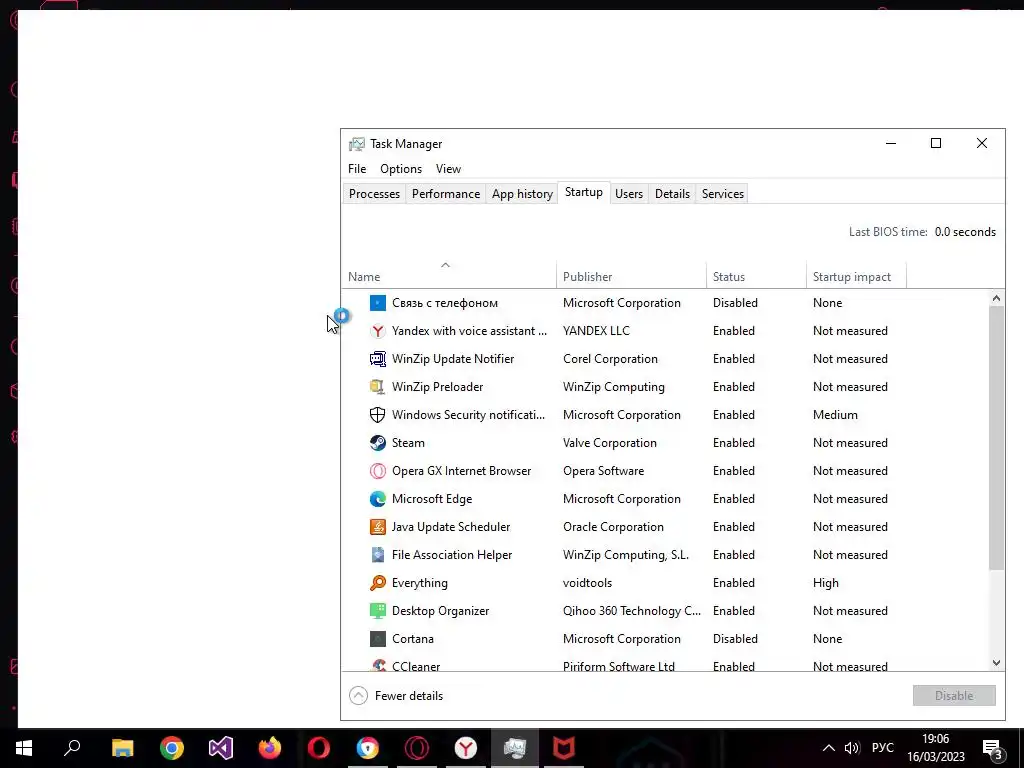The height and width of the screenshot is (768, 1024).
Task: Click 'WinZip Computing, S.L.' publisher cell
Action: coord(626,555)
